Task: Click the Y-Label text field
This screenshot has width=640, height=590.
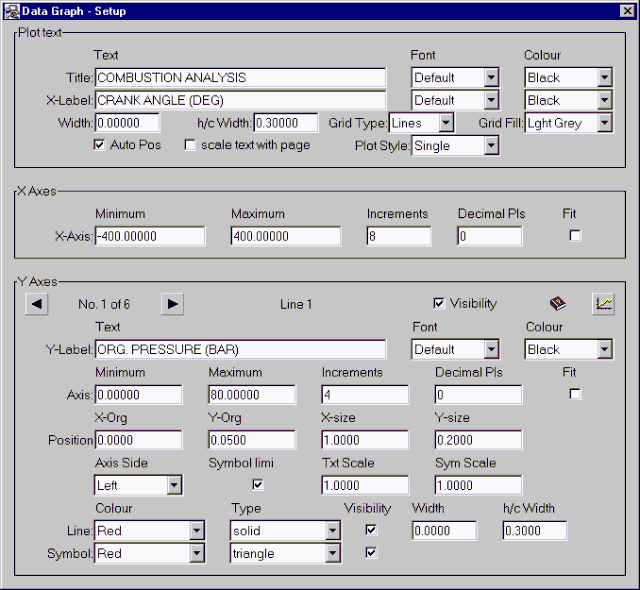Action: 240,349
